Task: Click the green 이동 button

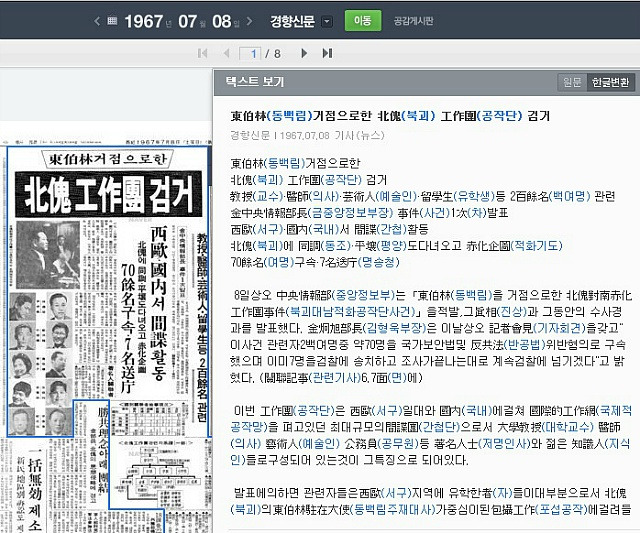Action: [363, 20]
